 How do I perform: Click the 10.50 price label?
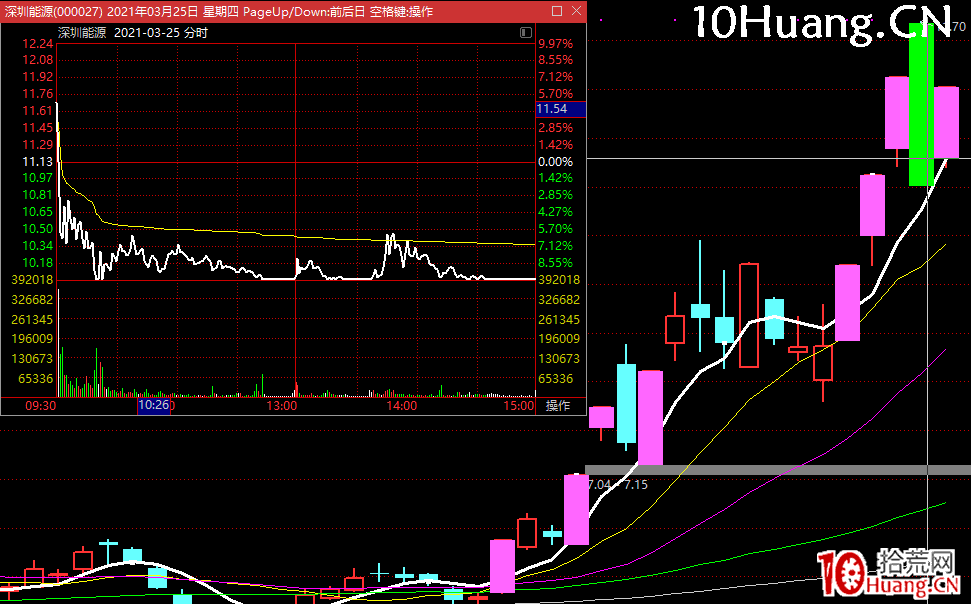38,229
